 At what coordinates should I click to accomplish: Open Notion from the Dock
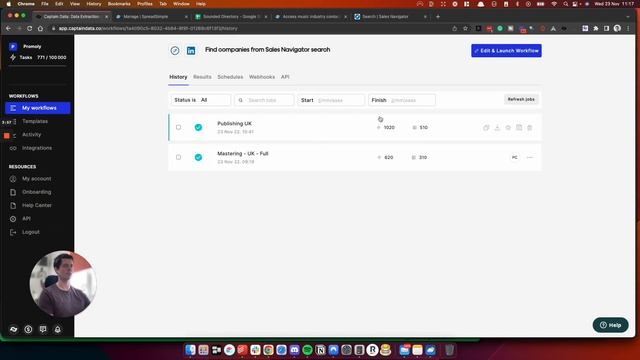pos(320,350)
